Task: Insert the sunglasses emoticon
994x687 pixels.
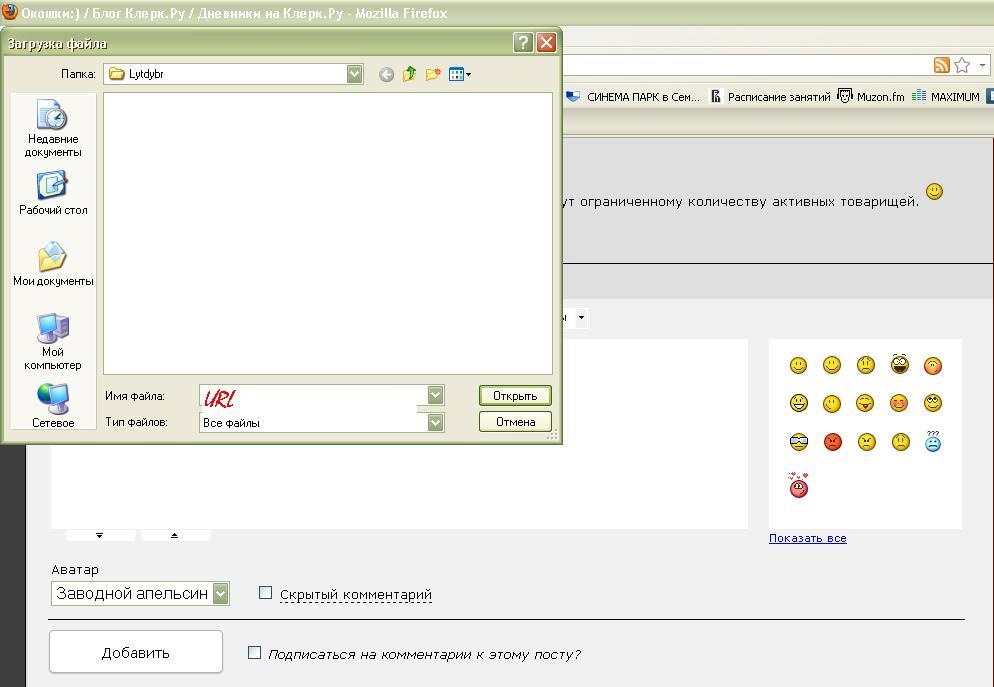Action: [799, 442]
